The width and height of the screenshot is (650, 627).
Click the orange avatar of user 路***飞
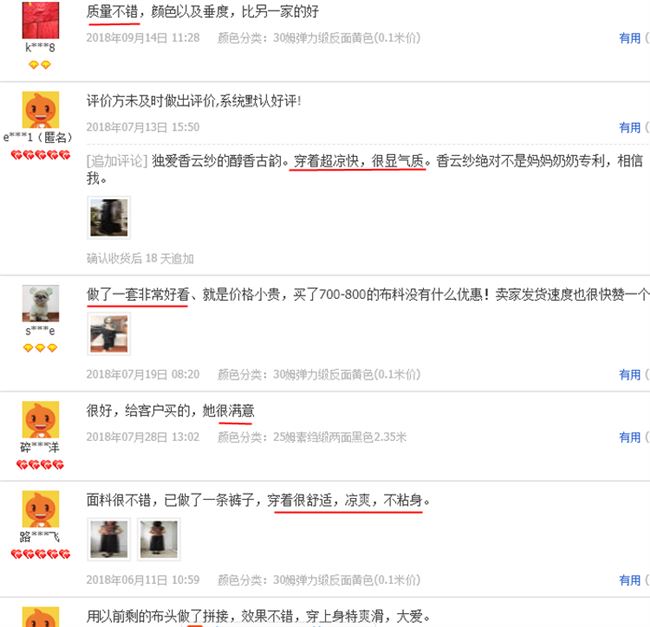point(40,509)
